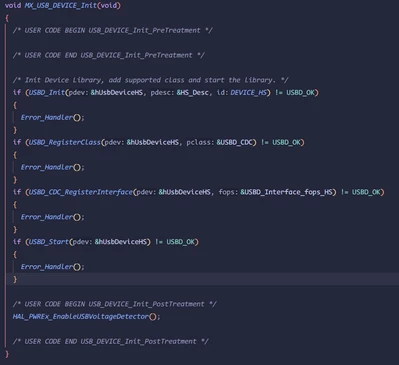399x365 pixels.
Task: Click USBD_OK on the USBD_Init line
Action: 300,92
